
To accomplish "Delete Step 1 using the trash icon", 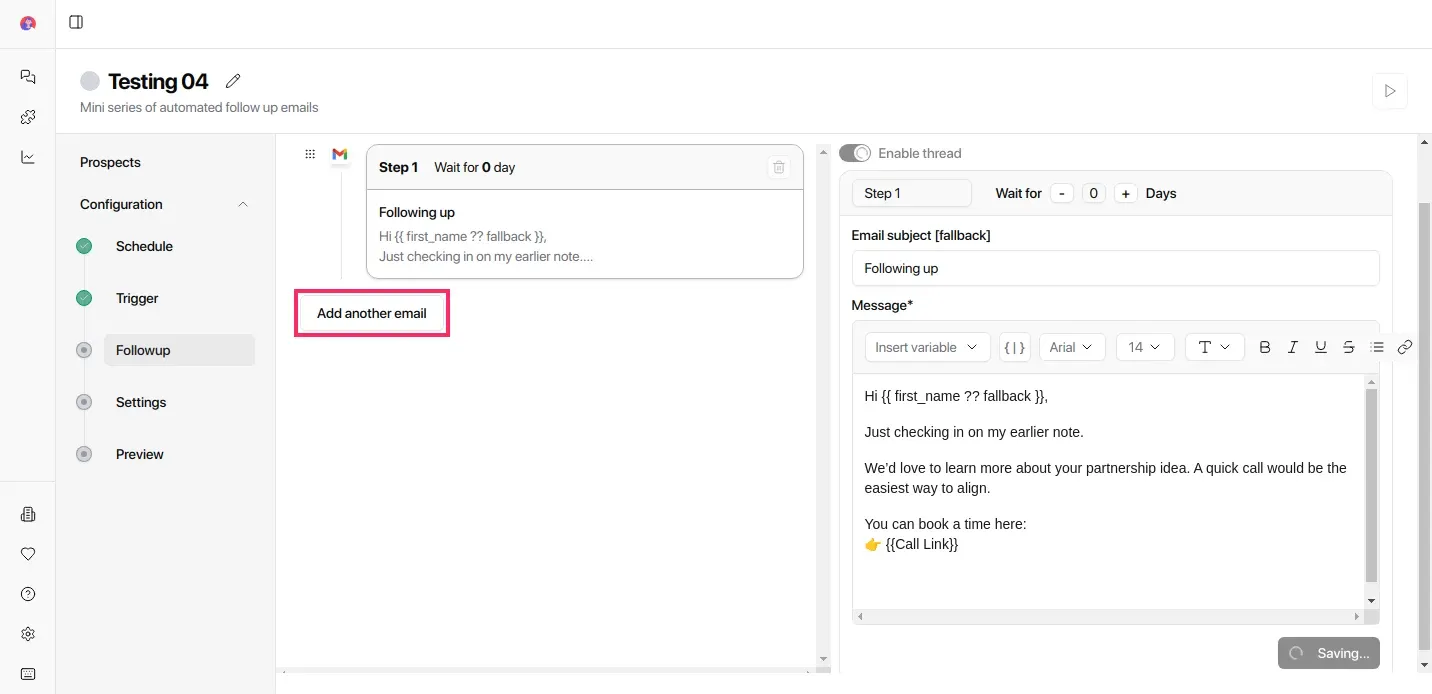I will pos(779,167).
